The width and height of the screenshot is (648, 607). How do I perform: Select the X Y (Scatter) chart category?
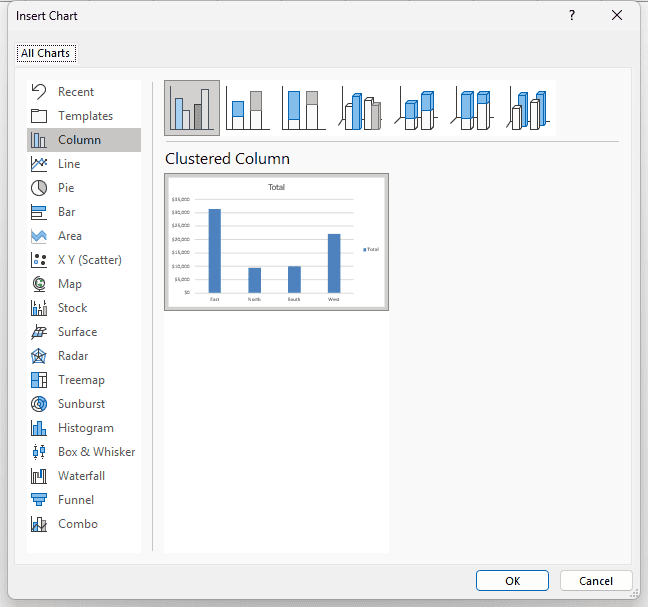[x=84, y=259]
